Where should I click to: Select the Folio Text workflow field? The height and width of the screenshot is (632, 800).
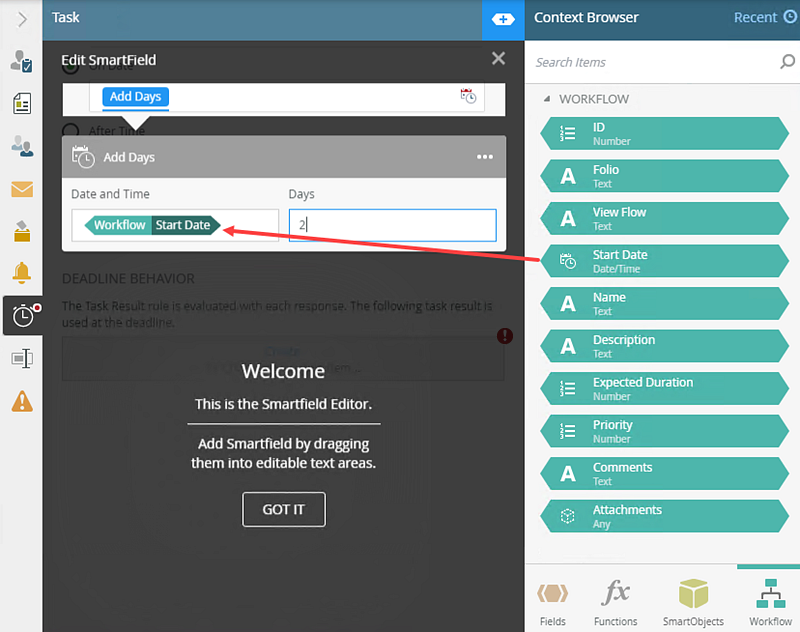(x=665, y=176)
